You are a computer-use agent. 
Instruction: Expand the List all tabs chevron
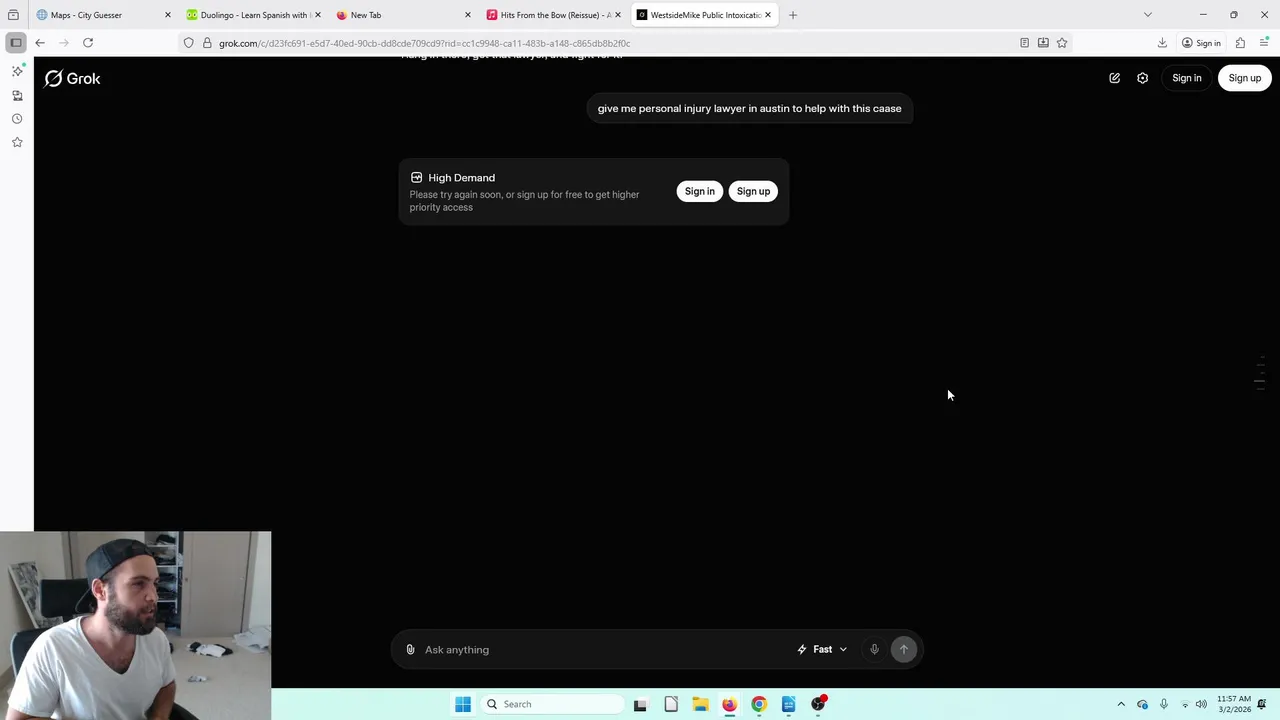(x=1148, y=15)
